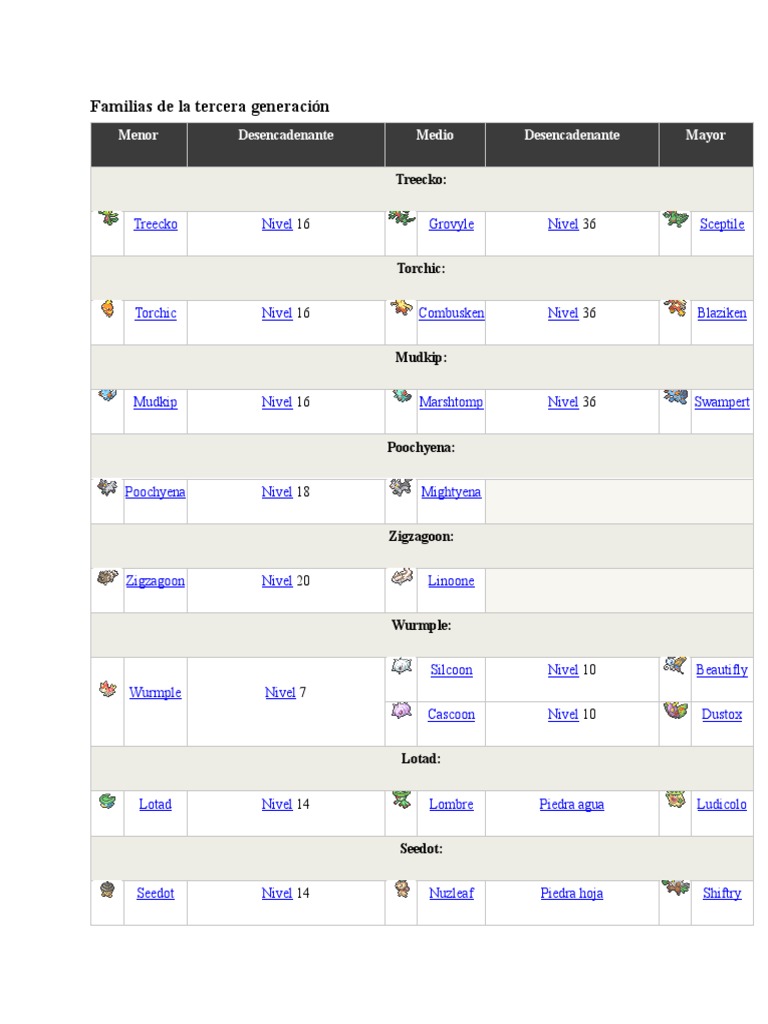Click the Mayor column header
Viewport: 768px width, 1024px height.
click(x=705, y=135)
